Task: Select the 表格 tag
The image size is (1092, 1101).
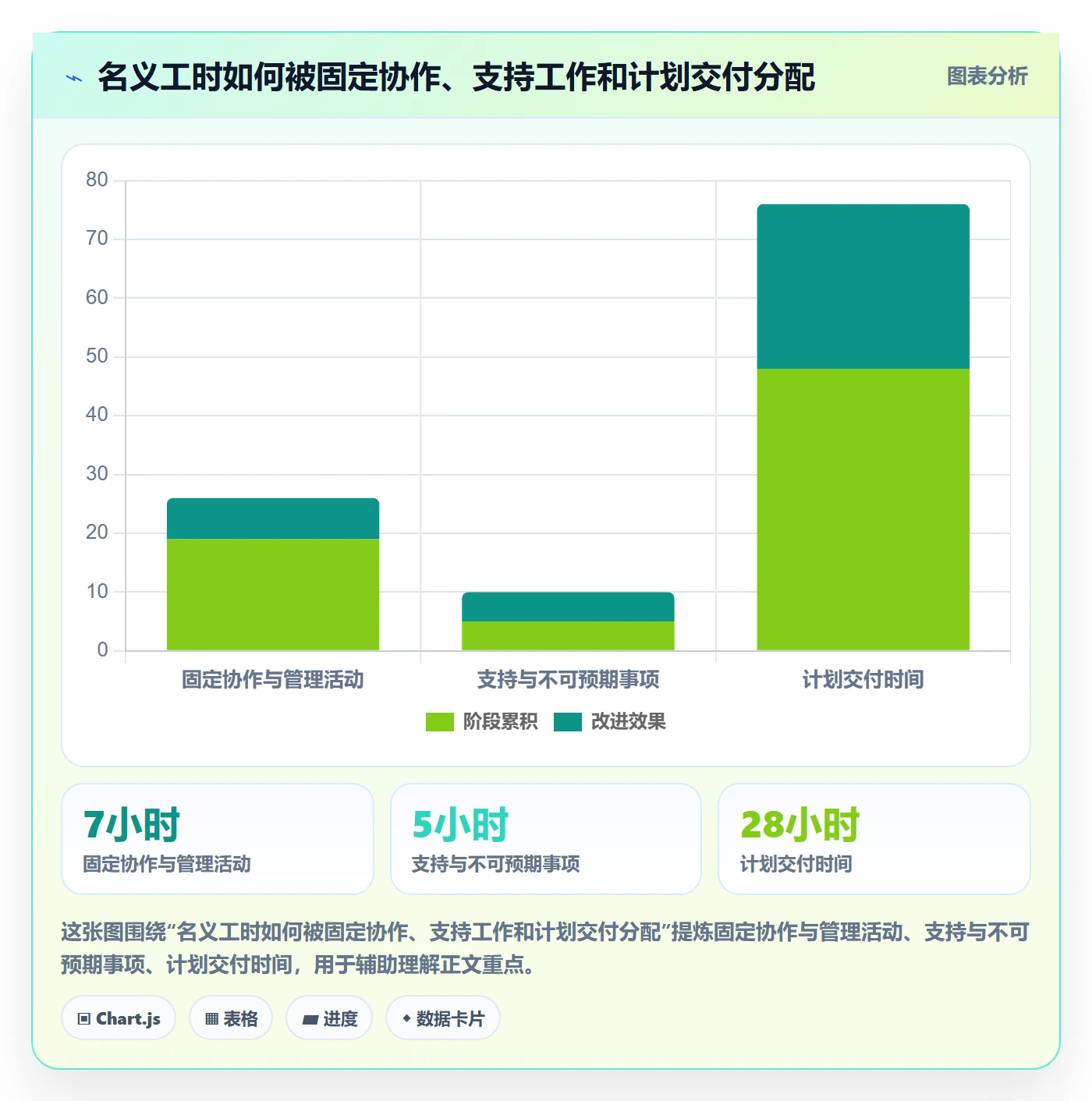Action: pos(231,1018)
